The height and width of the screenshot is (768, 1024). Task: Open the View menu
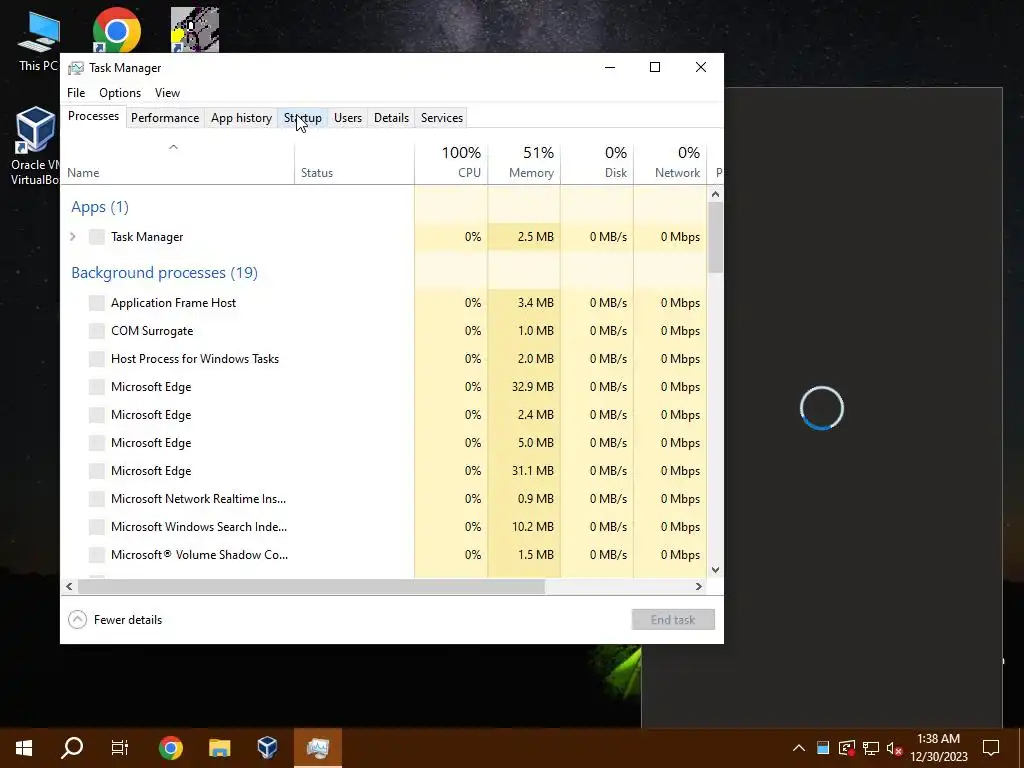[x=167, y=93]
